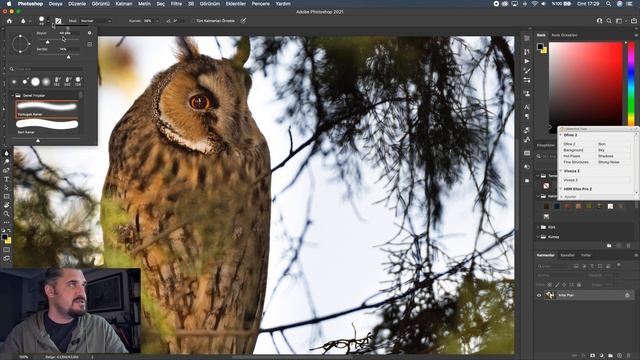Click the search icon in options bar right
The image size is (640, 360).
[609, 21]
